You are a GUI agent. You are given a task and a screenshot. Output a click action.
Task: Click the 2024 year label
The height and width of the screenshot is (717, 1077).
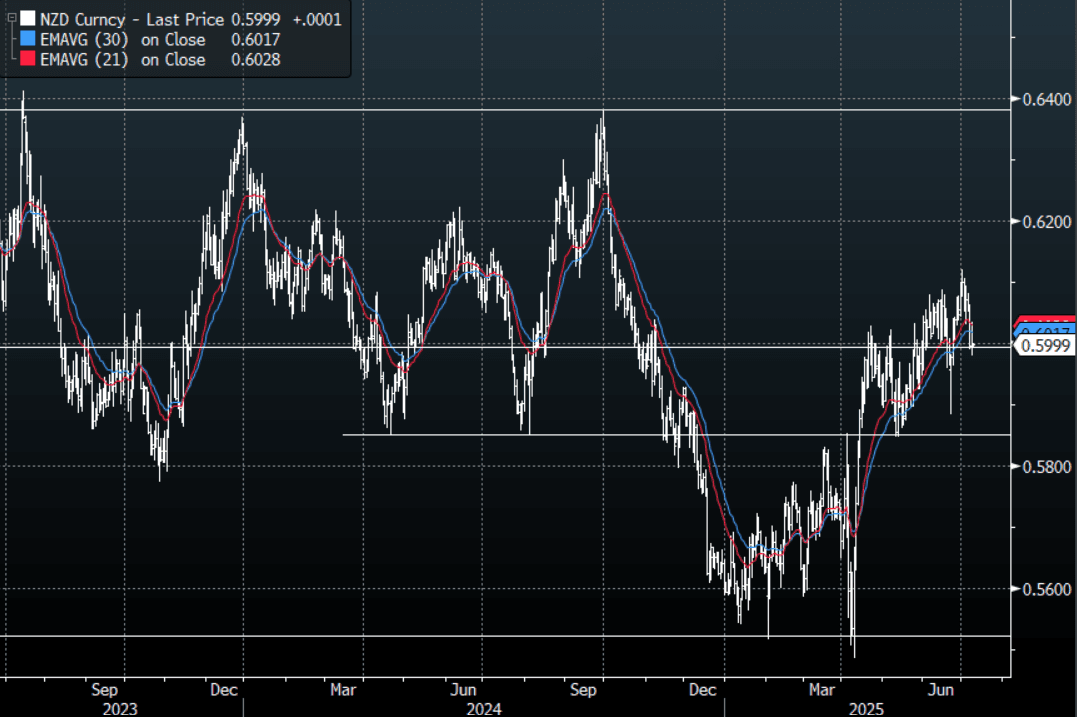point(484,709)
